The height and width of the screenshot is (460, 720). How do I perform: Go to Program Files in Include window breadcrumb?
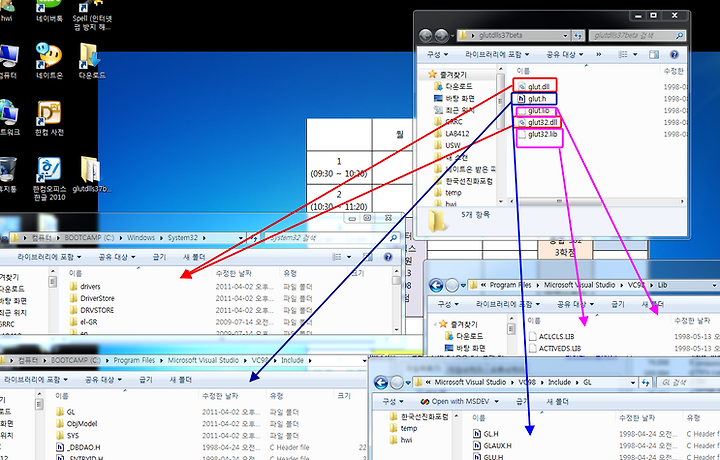click(x=134, y=360)
